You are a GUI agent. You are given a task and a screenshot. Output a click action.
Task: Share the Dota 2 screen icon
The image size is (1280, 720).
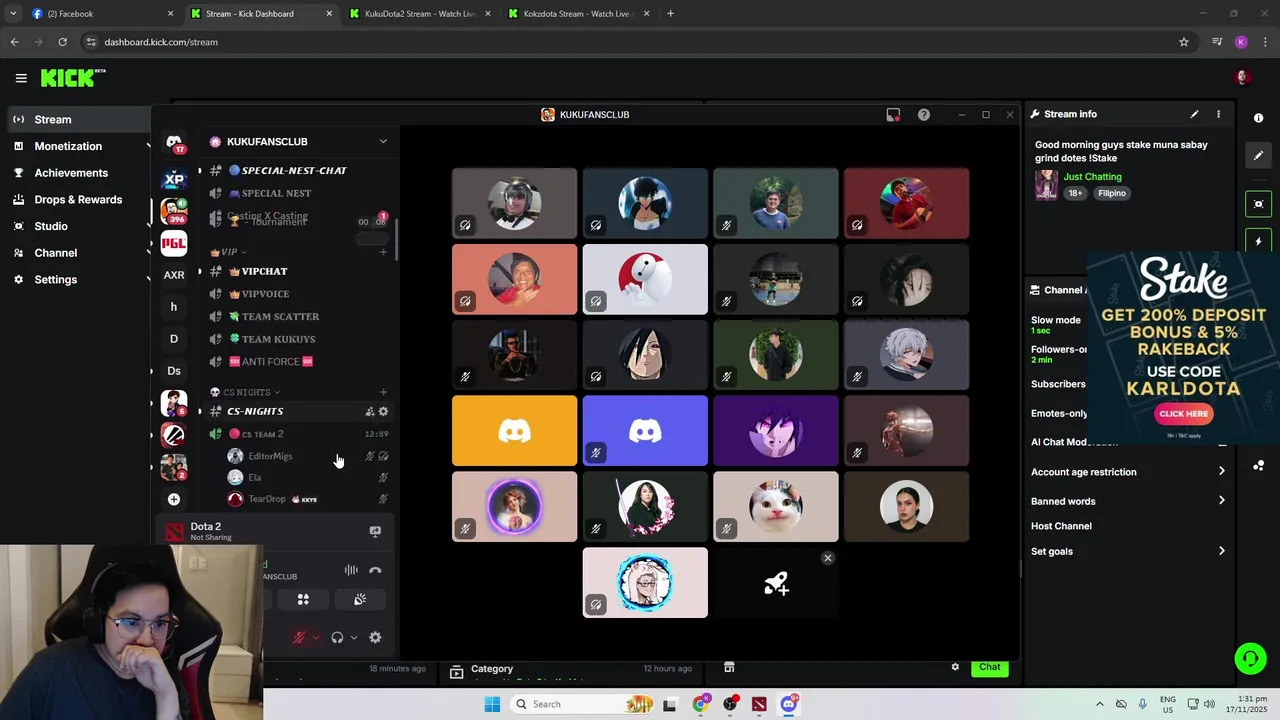click(375, 532)
